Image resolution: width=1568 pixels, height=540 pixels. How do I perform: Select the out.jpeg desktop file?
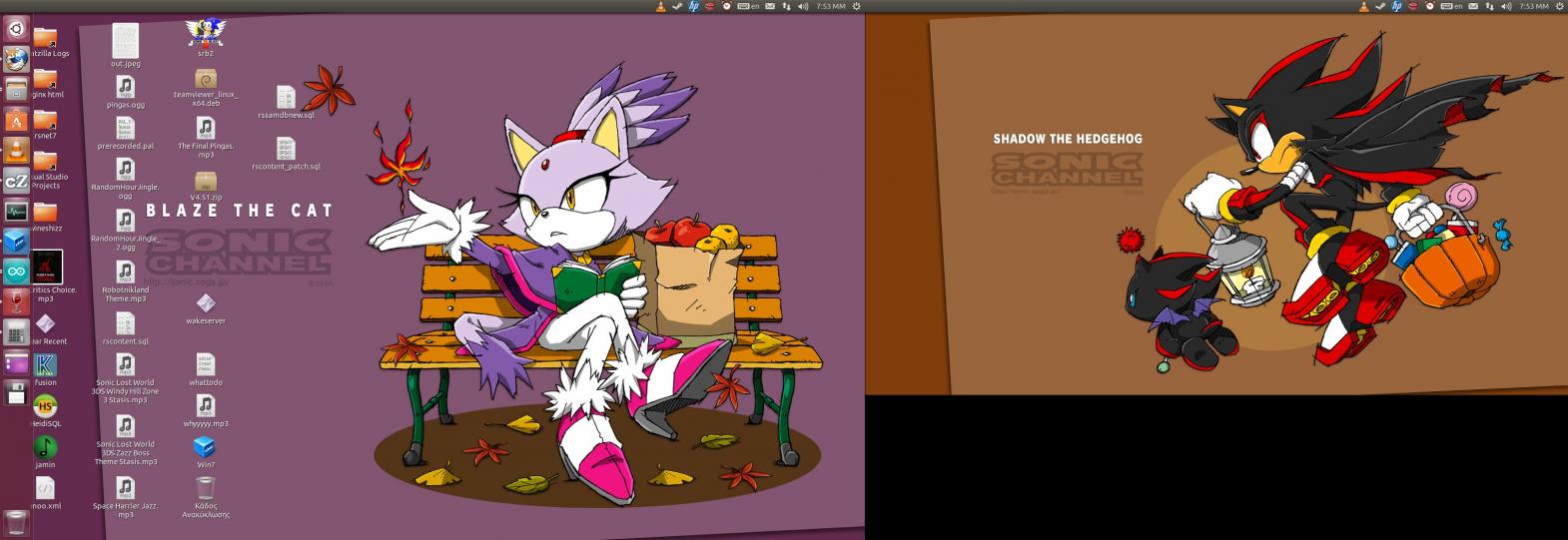tap(125, 46)
